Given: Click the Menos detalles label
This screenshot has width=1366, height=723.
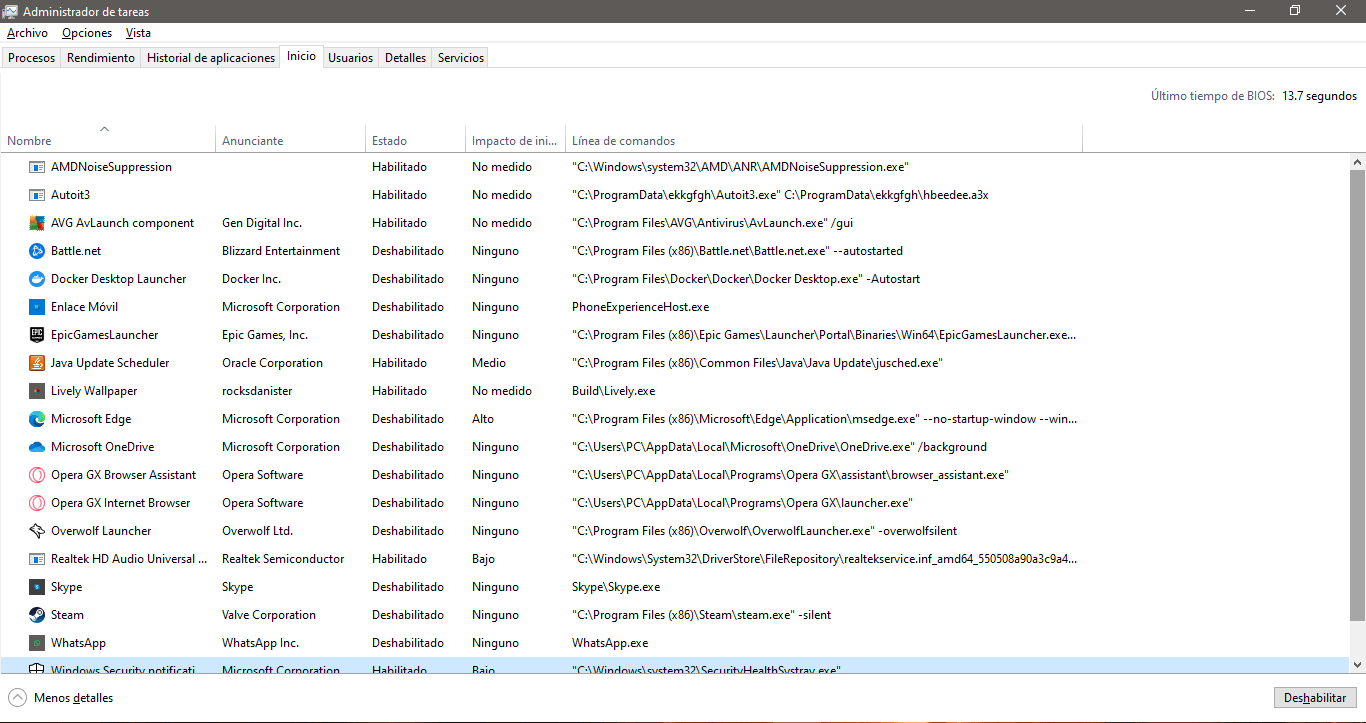Looking at the screenshot, I should click(x=74, y=698).
